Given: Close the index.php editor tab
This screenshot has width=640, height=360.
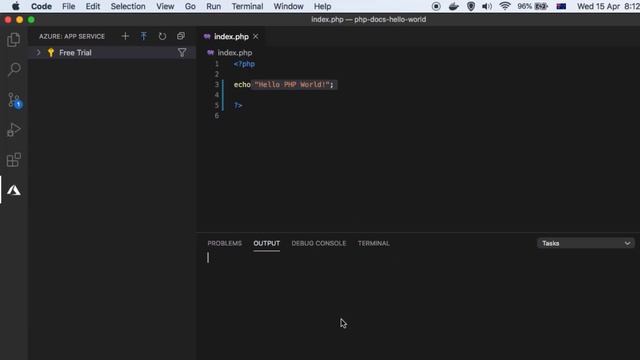Looking at the screenshot, I should click(x=256, y=37).
